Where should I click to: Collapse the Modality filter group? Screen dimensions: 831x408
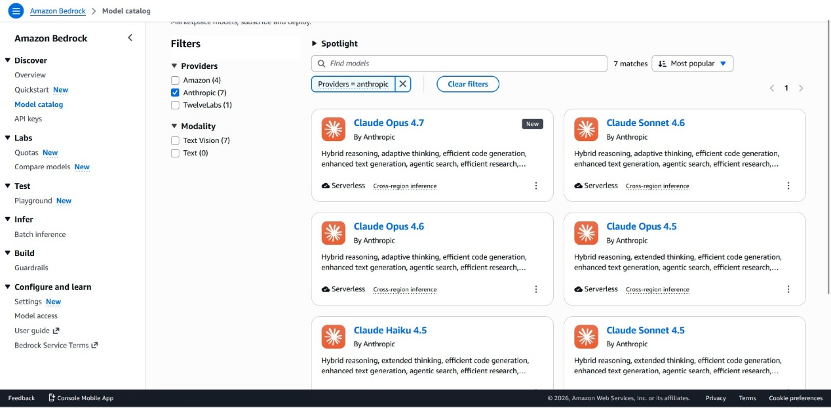(x=174, y=126)
